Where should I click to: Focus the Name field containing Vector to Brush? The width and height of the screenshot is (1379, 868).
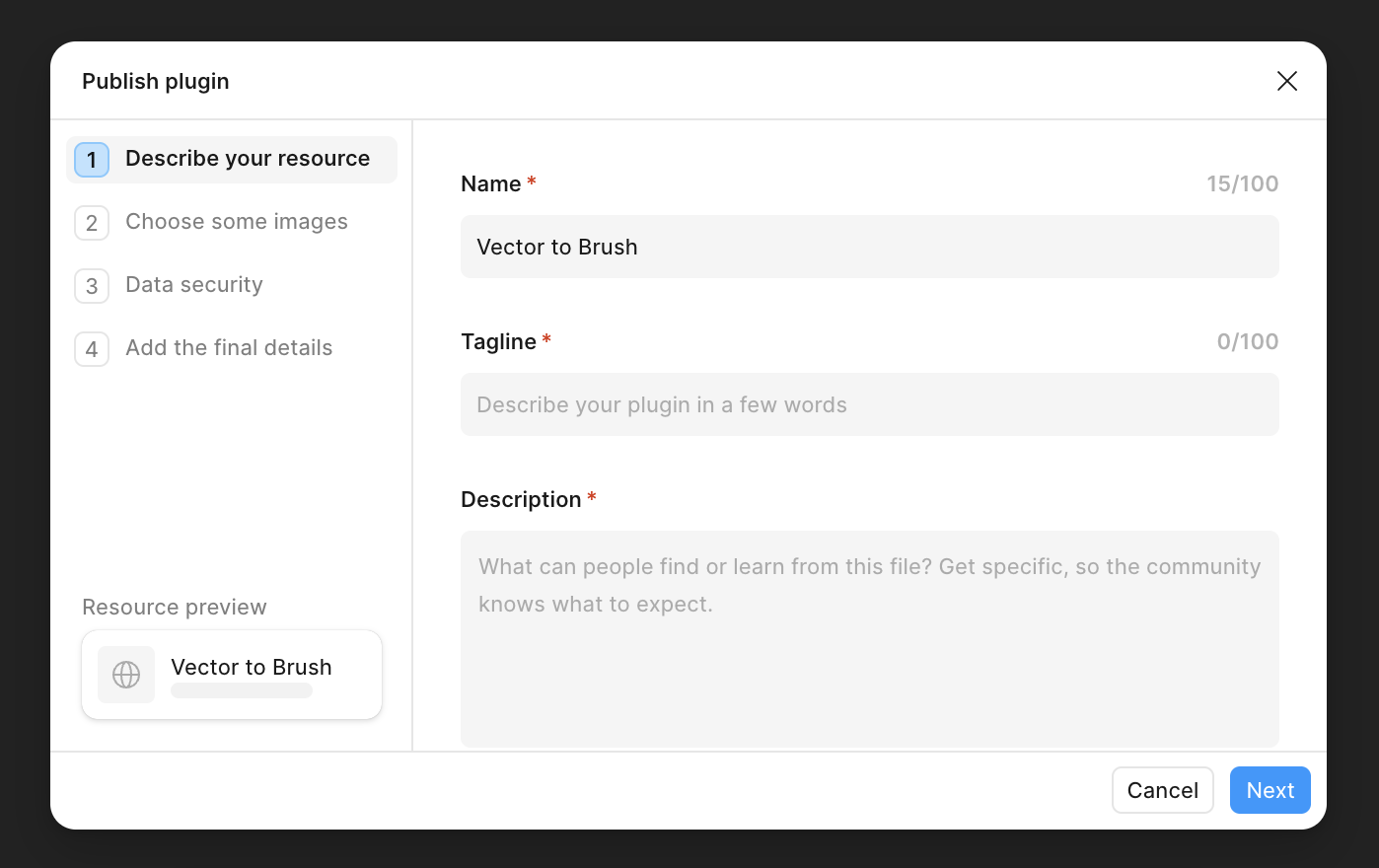870,247
